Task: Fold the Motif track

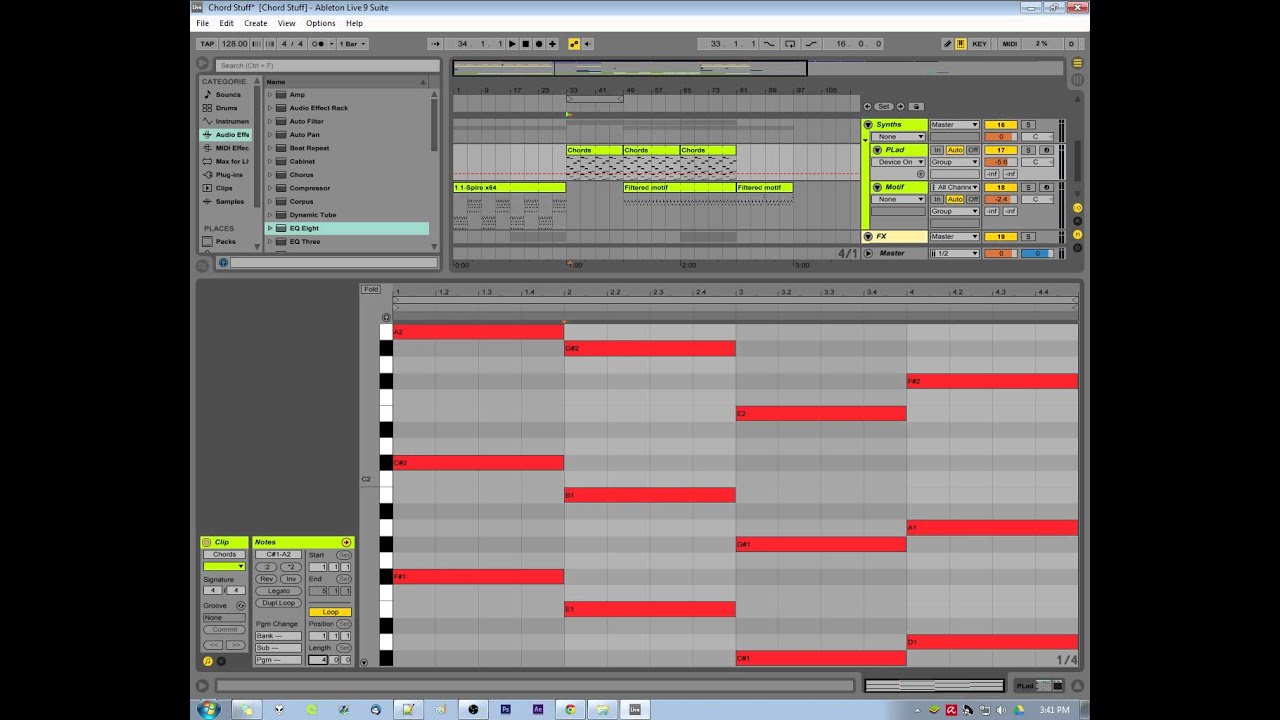Action: 877,187
